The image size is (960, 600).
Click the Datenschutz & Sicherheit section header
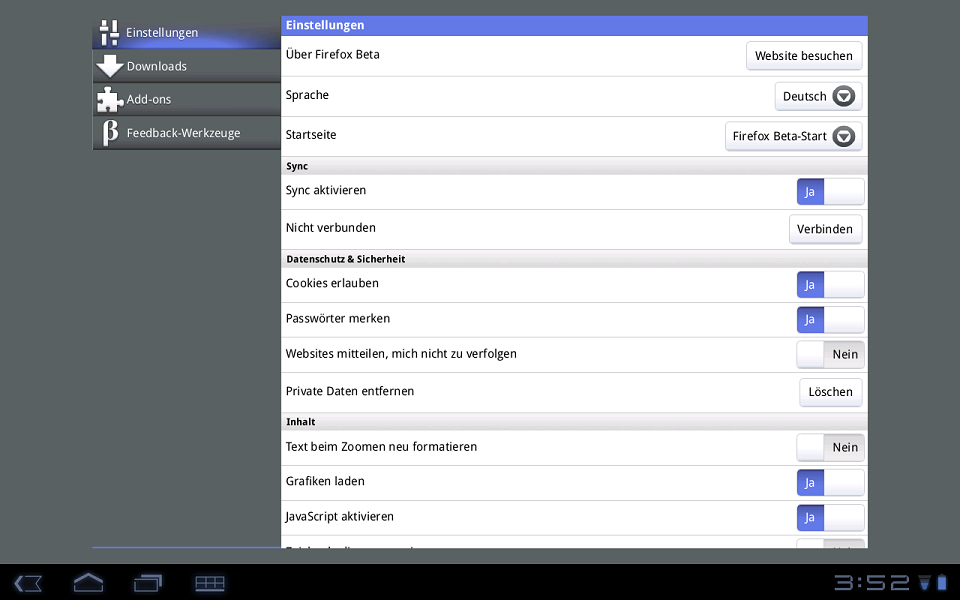click(574, 259)
